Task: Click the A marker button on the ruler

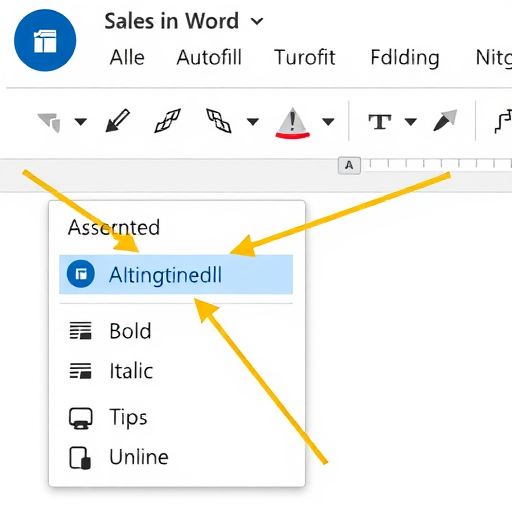Action: pos(349,165)
